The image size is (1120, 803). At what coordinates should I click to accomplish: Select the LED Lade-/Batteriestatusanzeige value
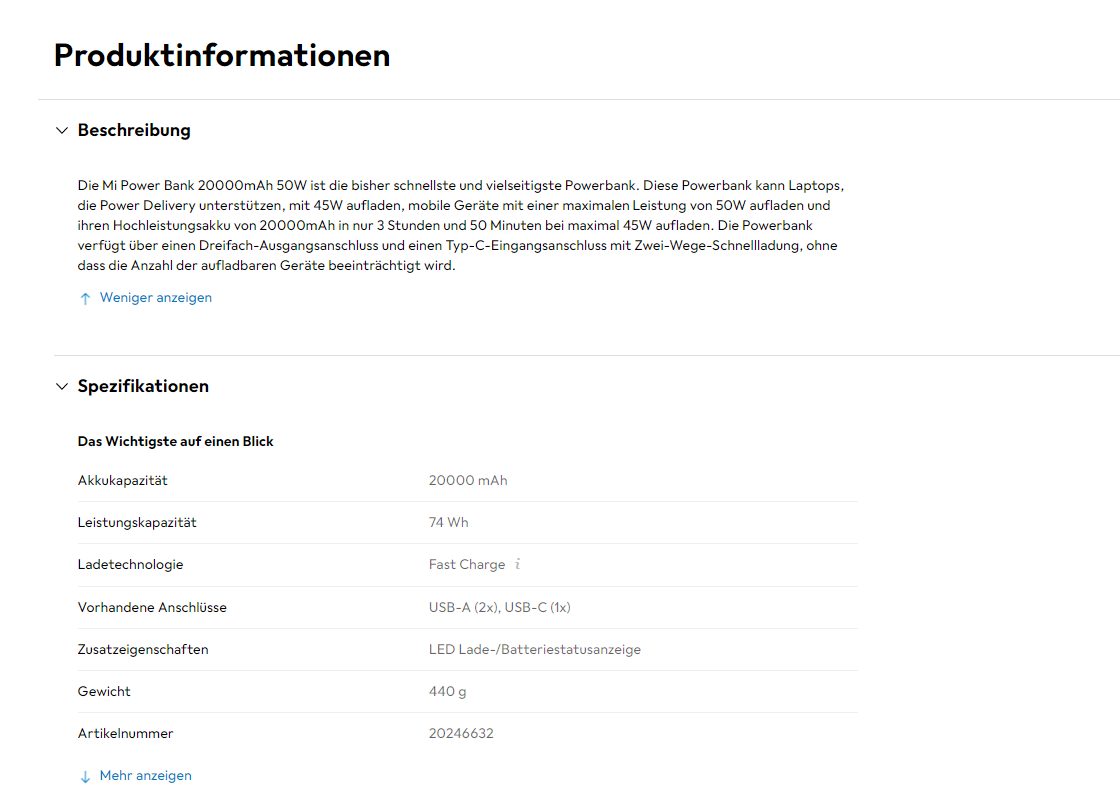pyautogui.click(x=534, y=649)
